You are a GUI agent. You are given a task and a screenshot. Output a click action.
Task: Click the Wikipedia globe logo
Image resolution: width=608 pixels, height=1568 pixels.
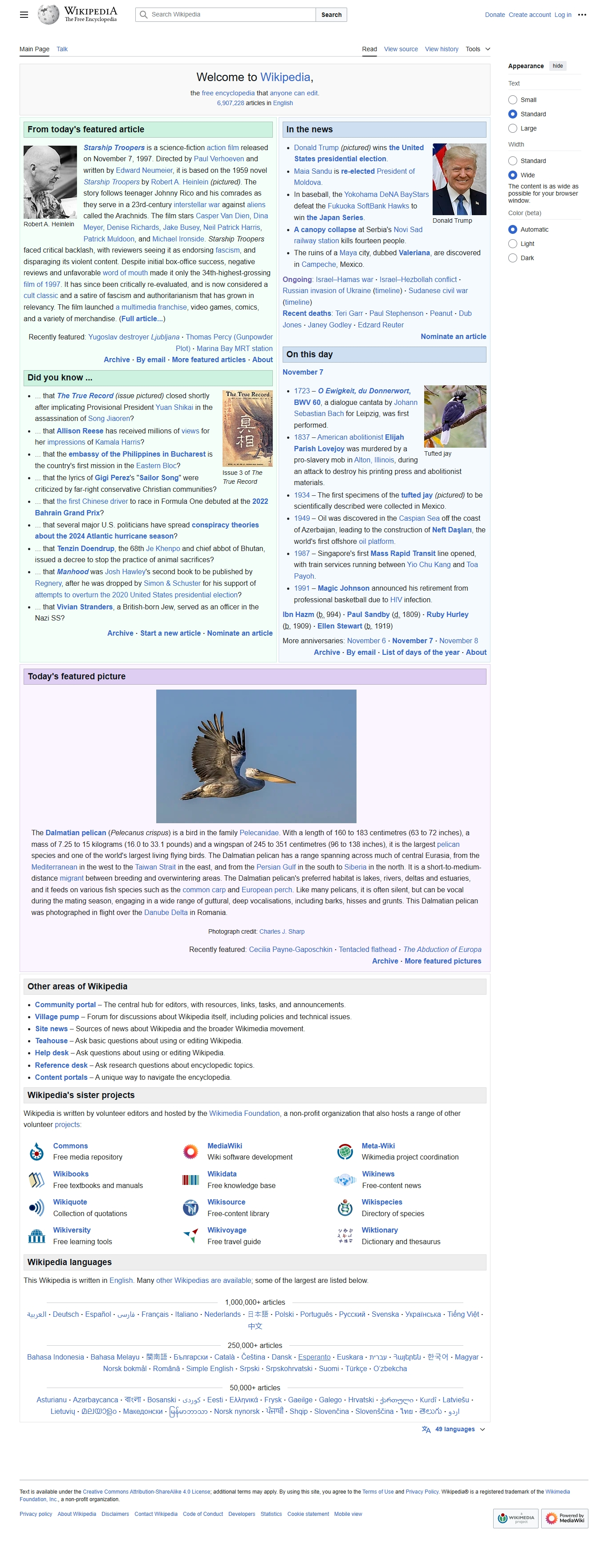pos(48,15)
